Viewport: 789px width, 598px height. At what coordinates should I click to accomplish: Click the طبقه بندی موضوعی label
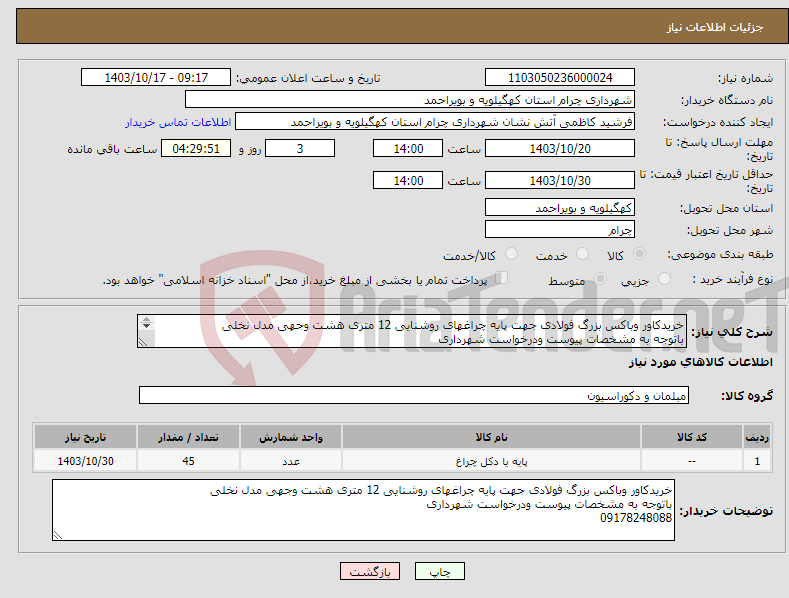point(720,254)
